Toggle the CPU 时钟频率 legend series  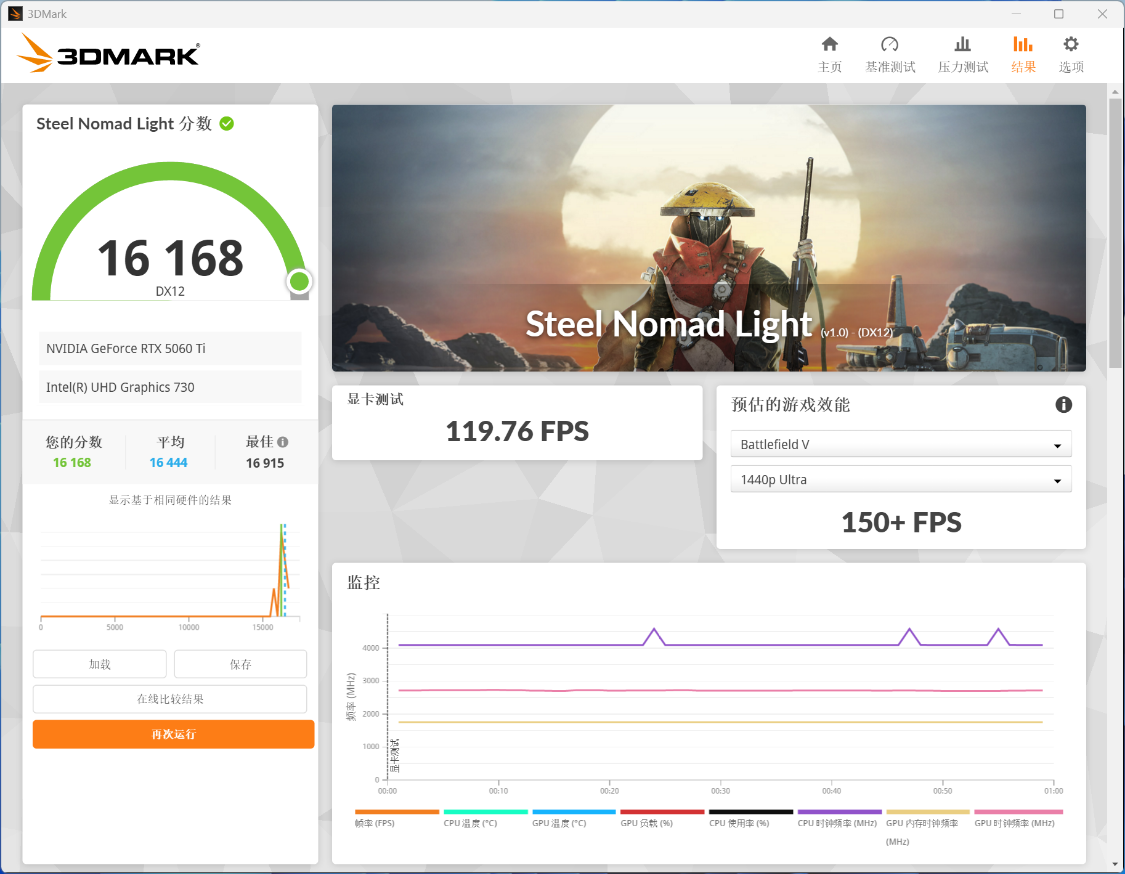tap(839, 818)
